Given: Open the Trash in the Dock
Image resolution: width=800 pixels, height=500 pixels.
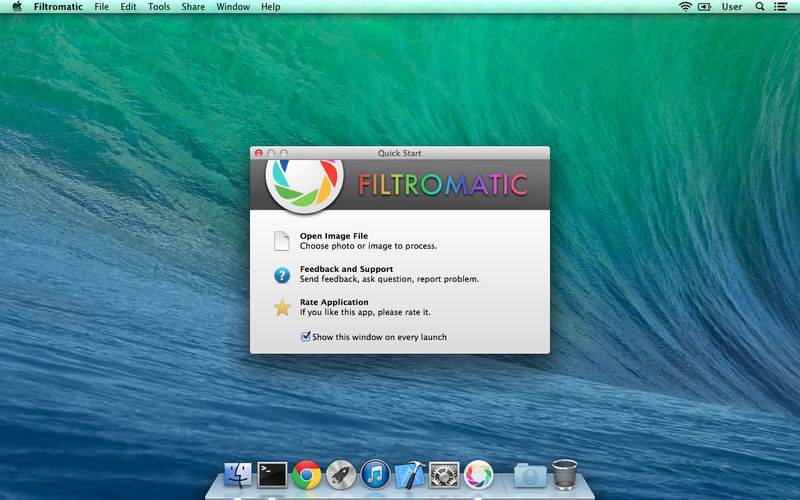Looking at the screenshot, I should click(565, 475).
